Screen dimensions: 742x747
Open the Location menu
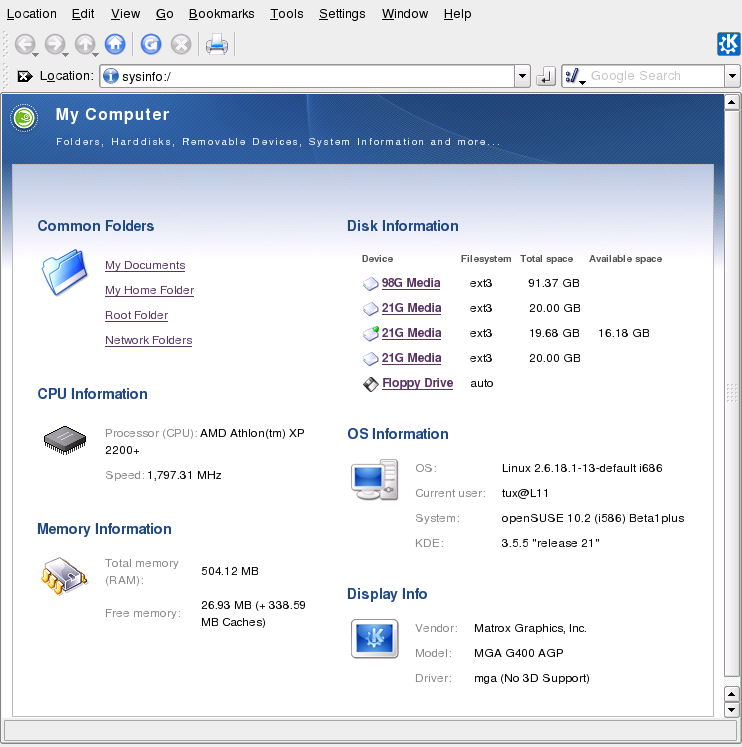pyautogui.click(x=31, y=14)
